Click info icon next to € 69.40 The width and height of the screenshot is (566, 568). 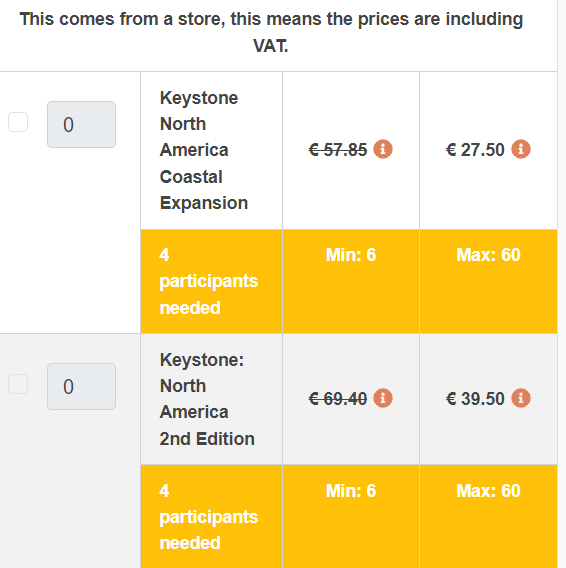(x=383, y=398)
